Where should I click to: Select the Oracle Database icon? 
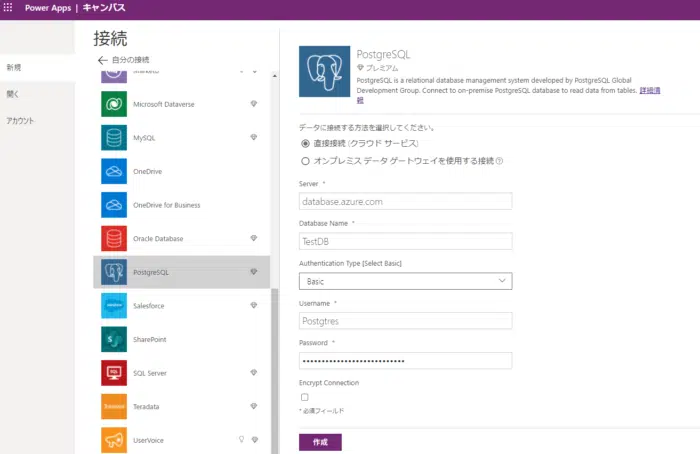(x=114, y=238)
